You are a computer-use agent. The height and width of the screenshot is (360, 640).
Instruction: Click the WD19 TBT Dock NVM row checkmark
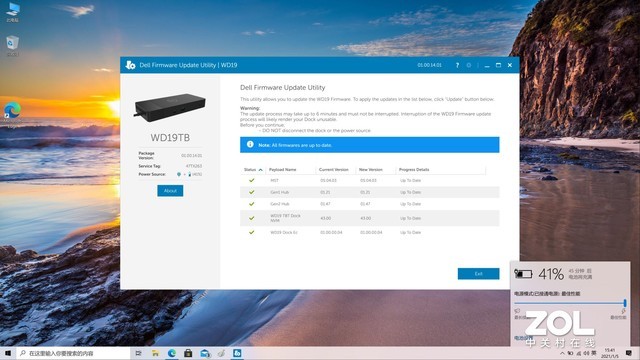click(x=251, y=218)
